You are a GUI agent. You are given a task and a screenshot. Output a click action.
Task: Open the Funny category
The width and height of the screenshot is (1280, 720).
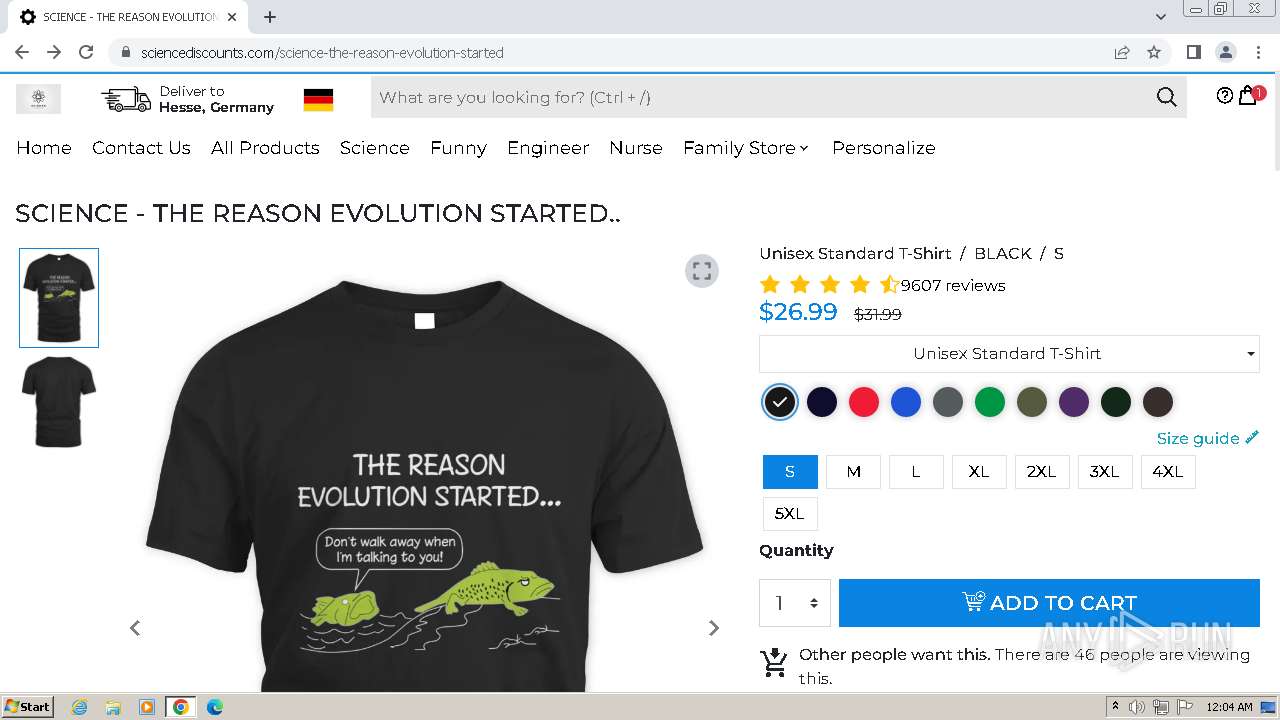click(458, 148)
